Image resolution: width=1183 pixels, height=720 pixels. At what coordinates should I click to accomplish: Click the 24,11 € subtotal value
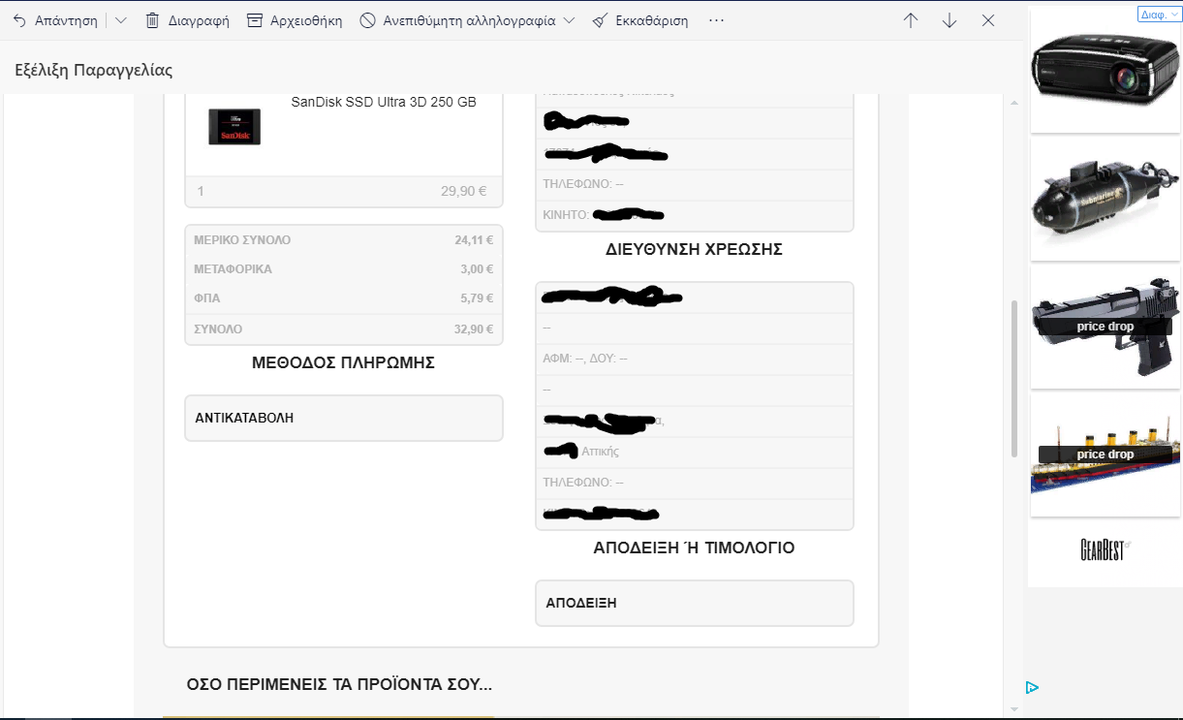pyautogui.click(x=474, y=240)
